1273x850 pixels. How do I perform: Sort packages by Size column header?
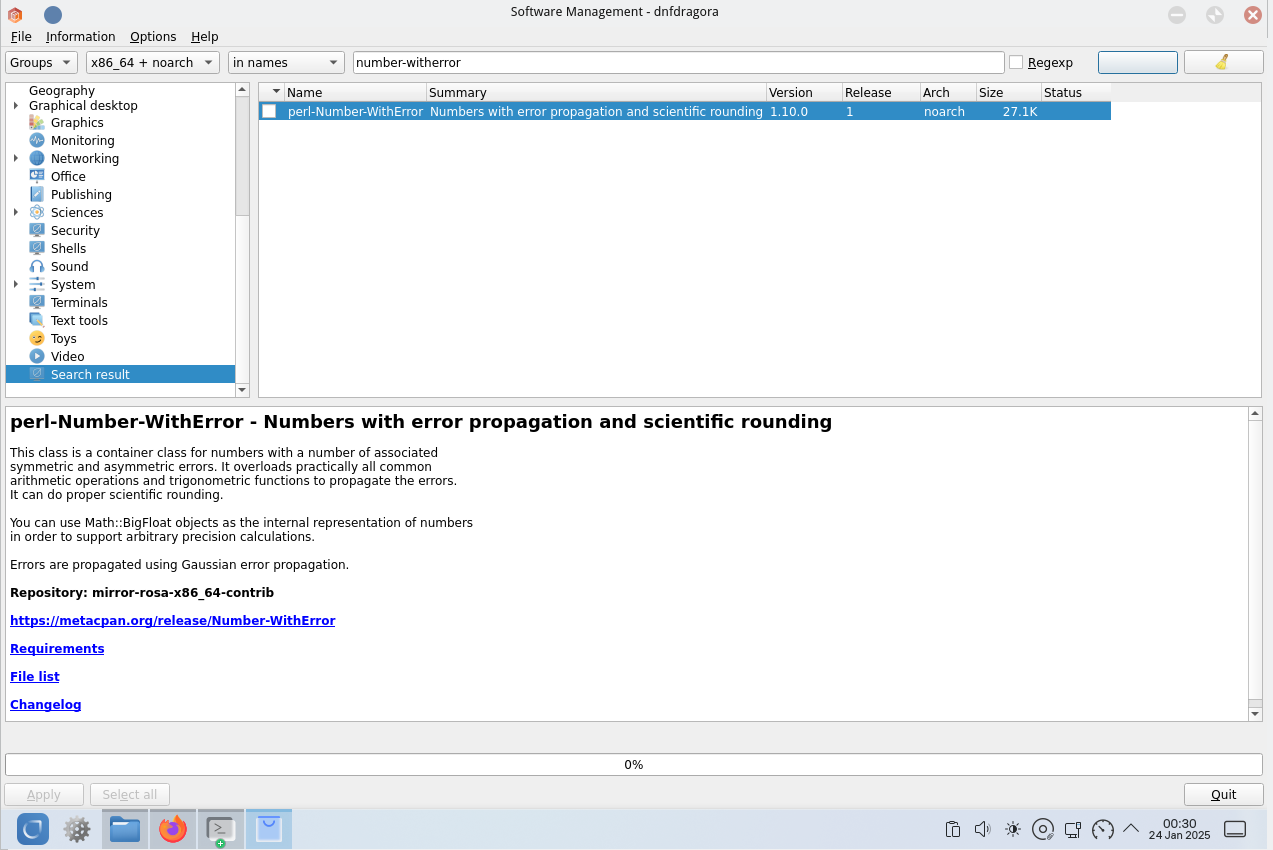(x=1008, y=92)
